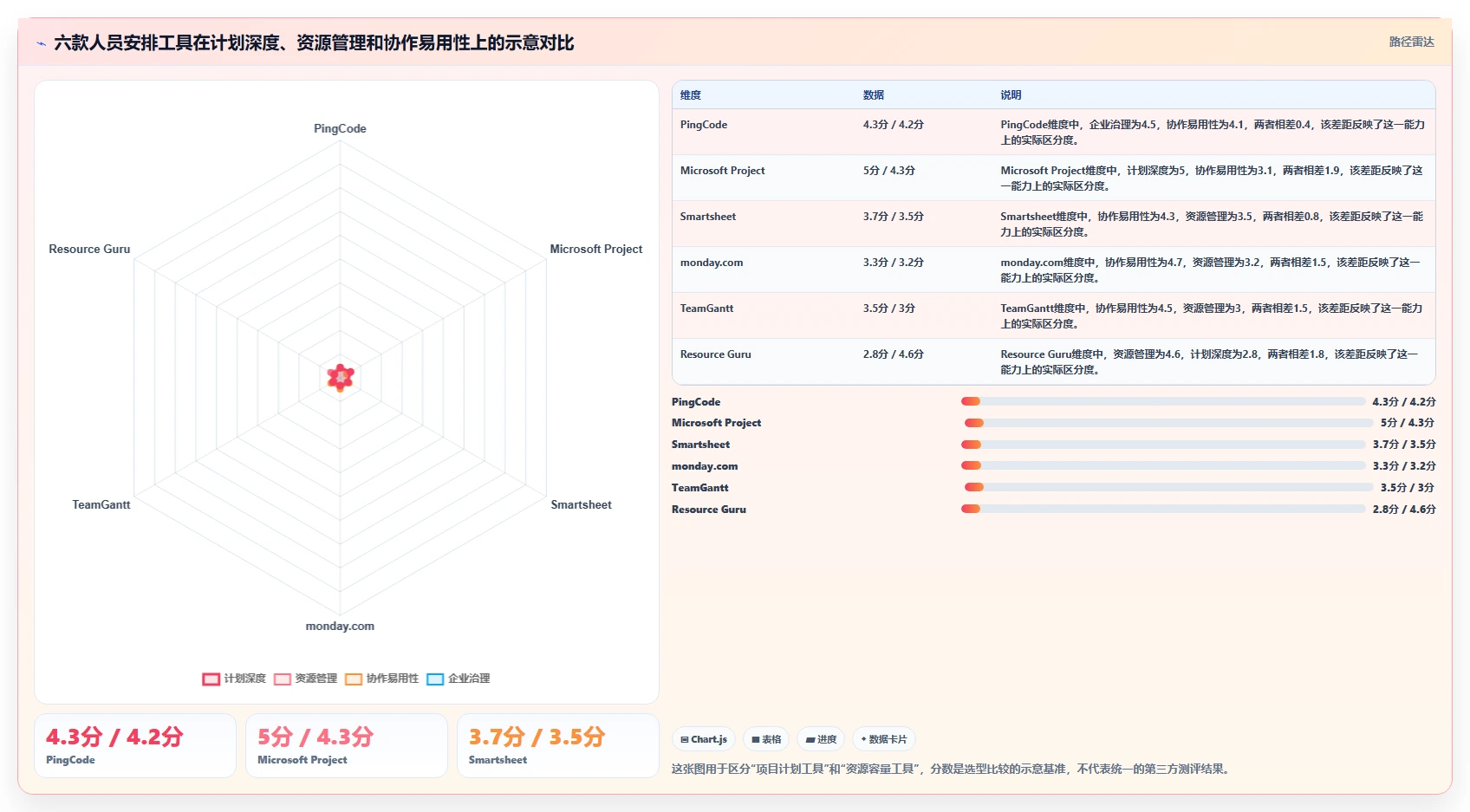Image resolution: width=1470 pixels, height=812 pixels.
Task: Click the table value 5分 / 4.3分
Action: (888, 171)
